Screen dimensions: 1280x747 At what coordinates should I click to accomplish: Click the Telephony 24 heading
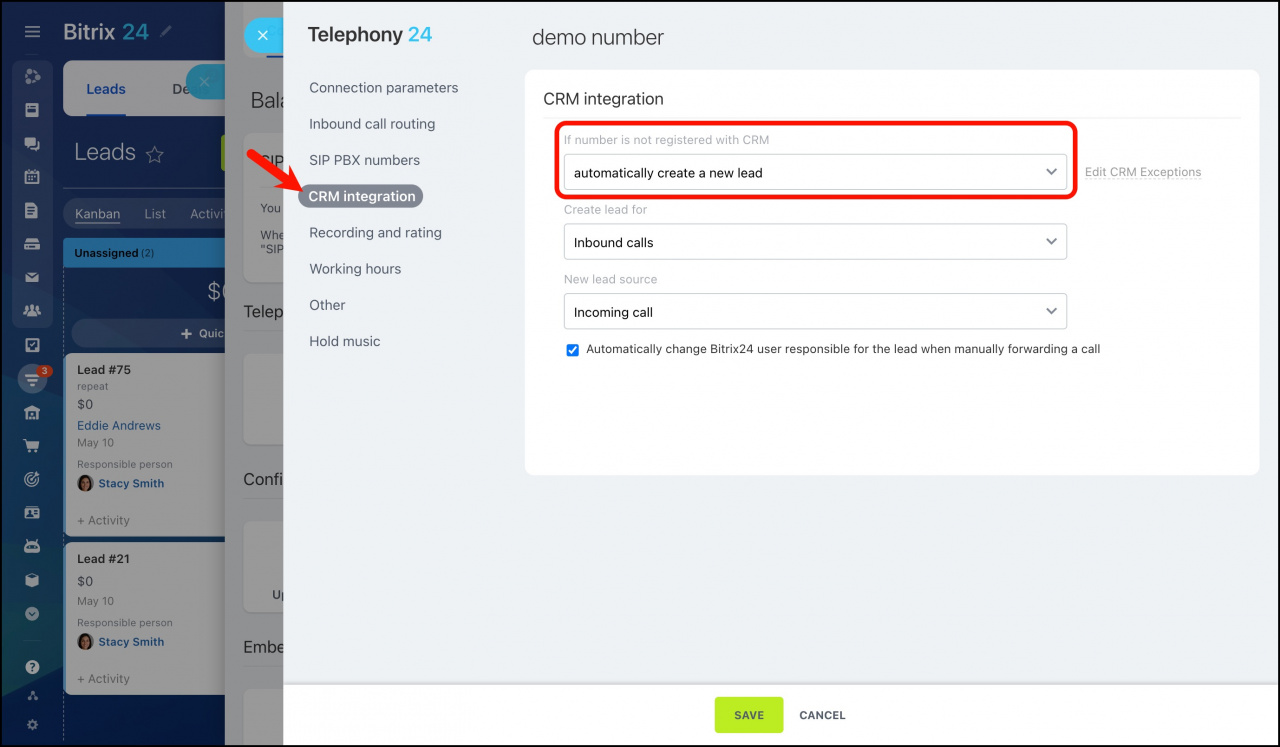click(x=370, y=35)
